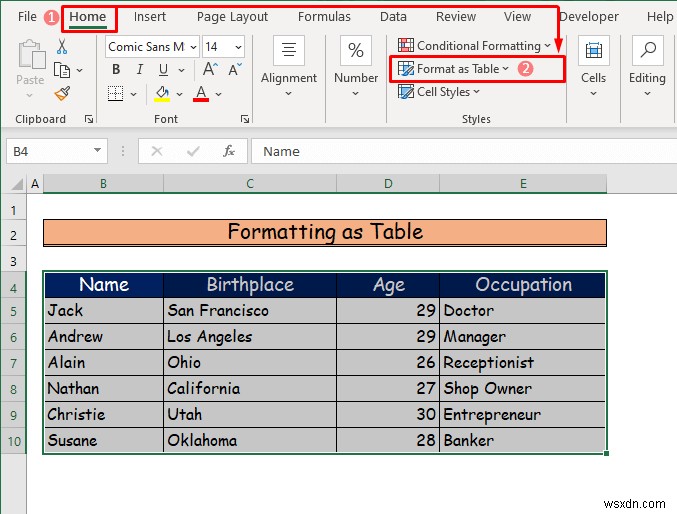Click Format as Table

[x=453, y=69]
